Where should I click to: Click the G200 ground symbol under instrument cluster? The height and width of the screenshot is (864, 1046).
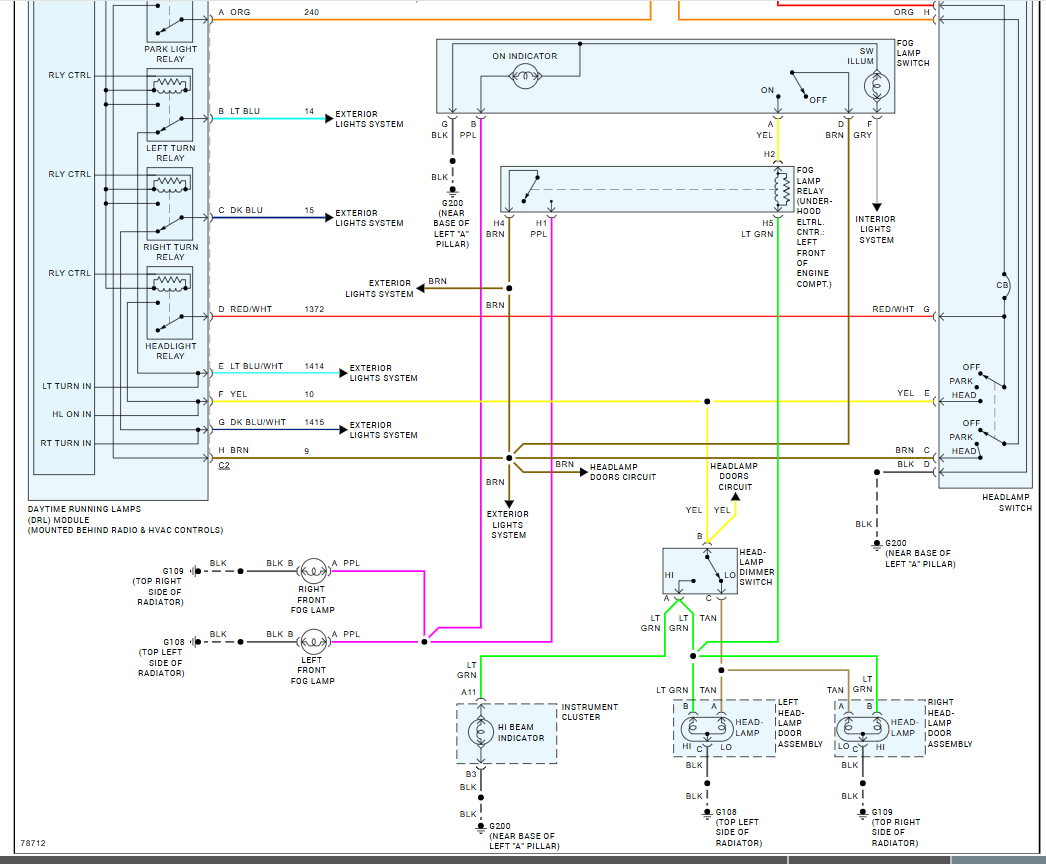tap(480, 828)
